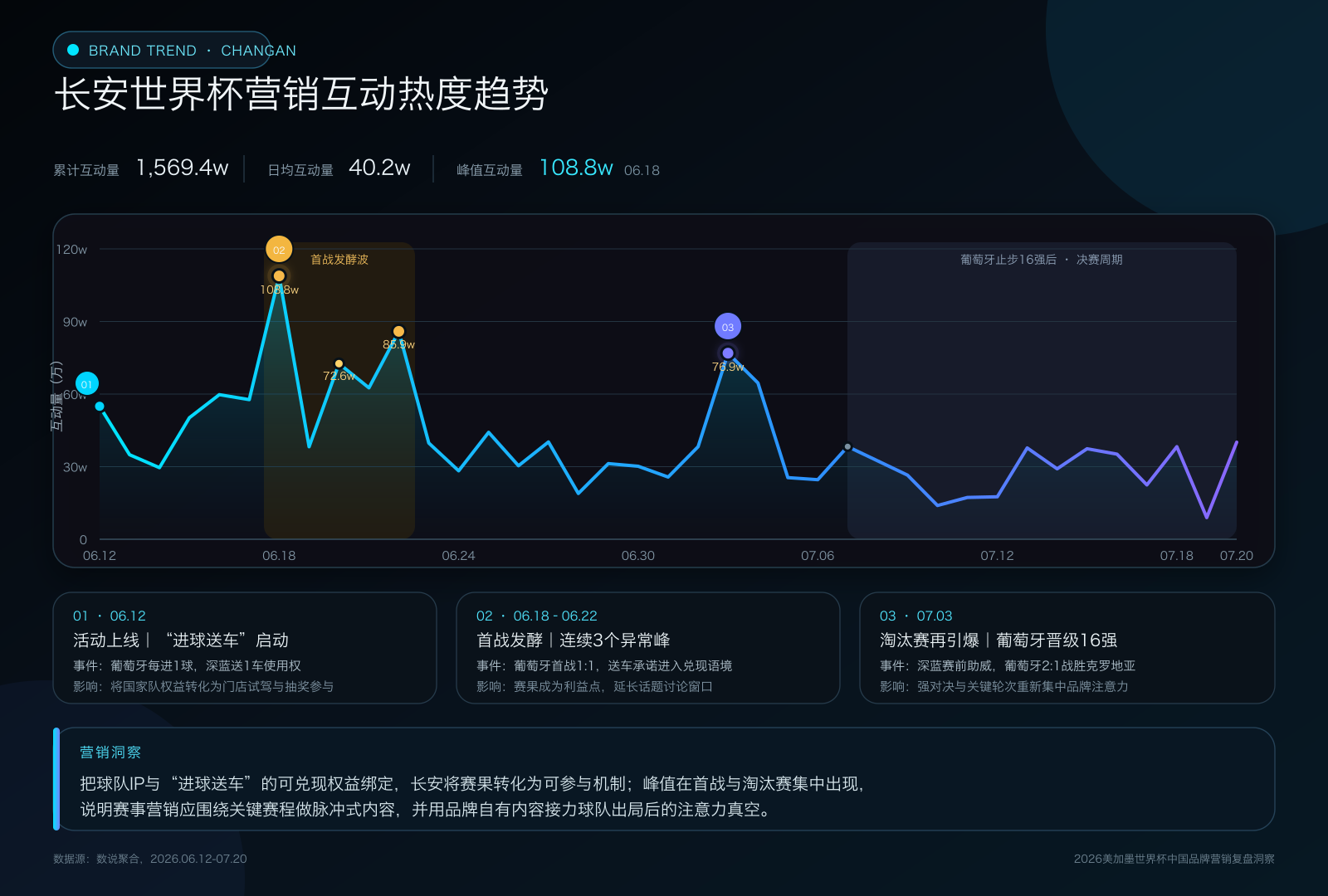Click the 02 · 06.18 - 06.22 card header

[x=537, y=616]
